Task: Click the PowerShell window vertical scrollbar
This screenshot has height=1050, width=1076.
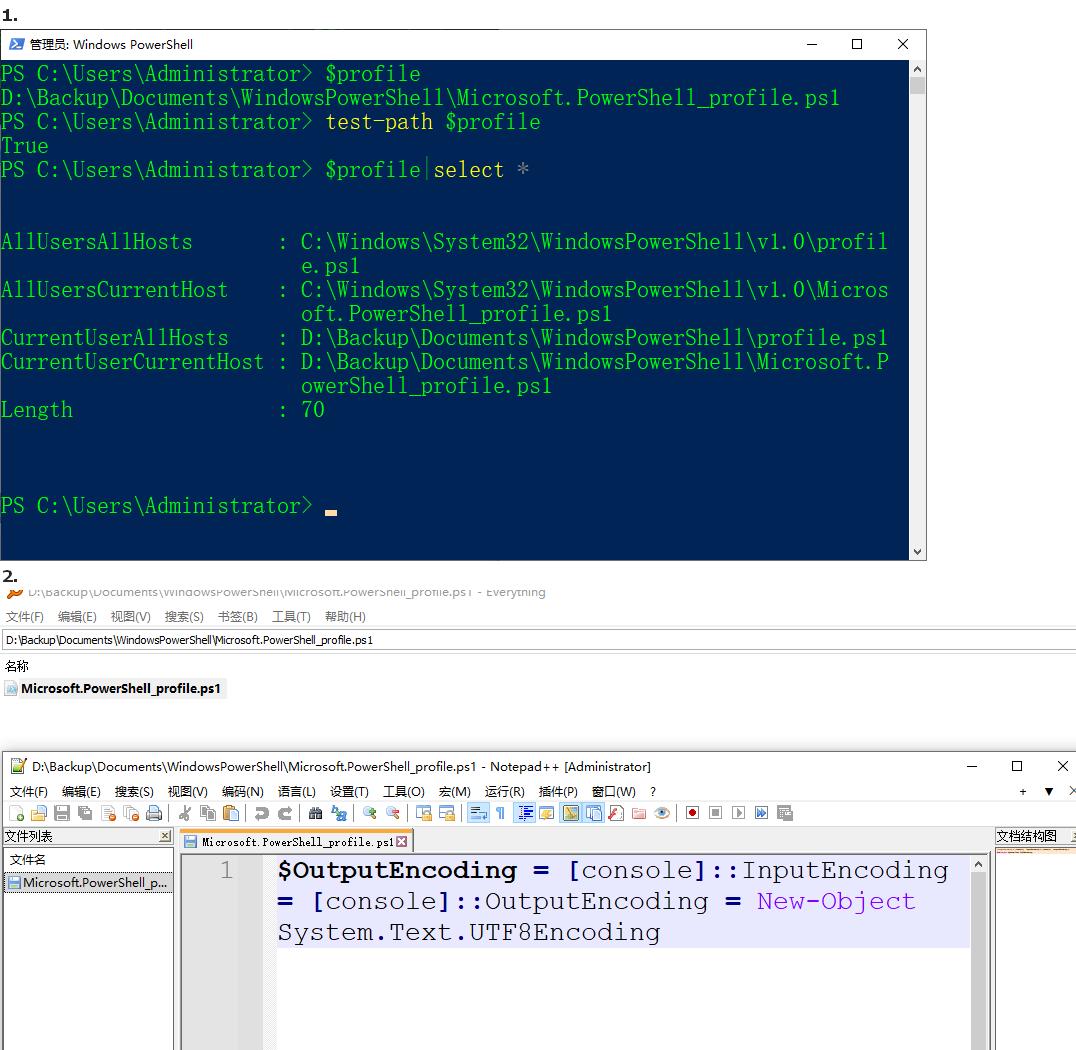Action: [917, 300]
